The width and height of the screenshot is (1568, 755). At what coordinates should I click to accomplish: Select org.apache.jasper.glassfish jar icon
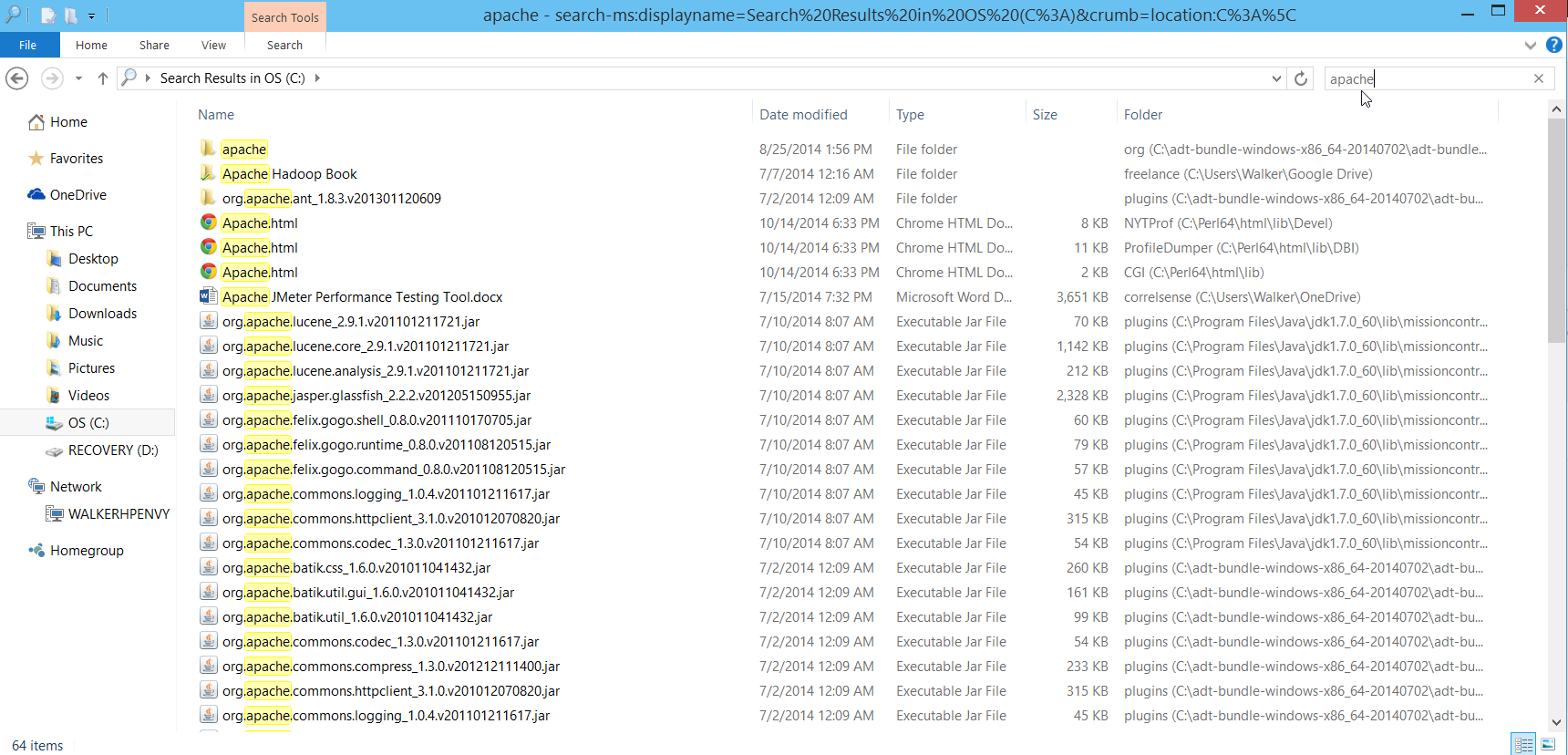(x=209, y=395)
